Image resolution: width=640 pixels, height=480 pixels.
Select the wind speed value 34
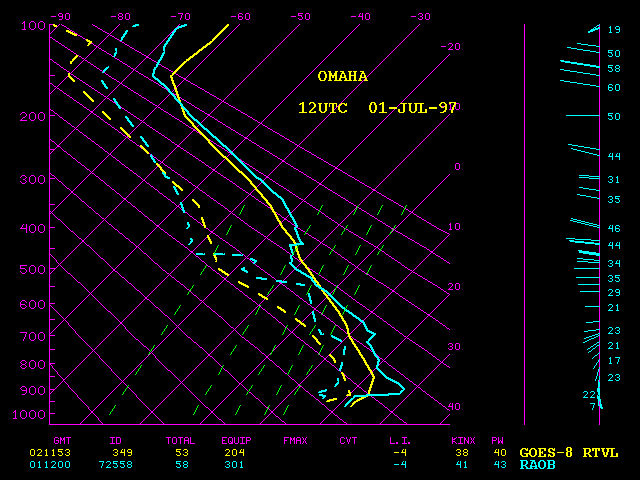pos(614,263)
